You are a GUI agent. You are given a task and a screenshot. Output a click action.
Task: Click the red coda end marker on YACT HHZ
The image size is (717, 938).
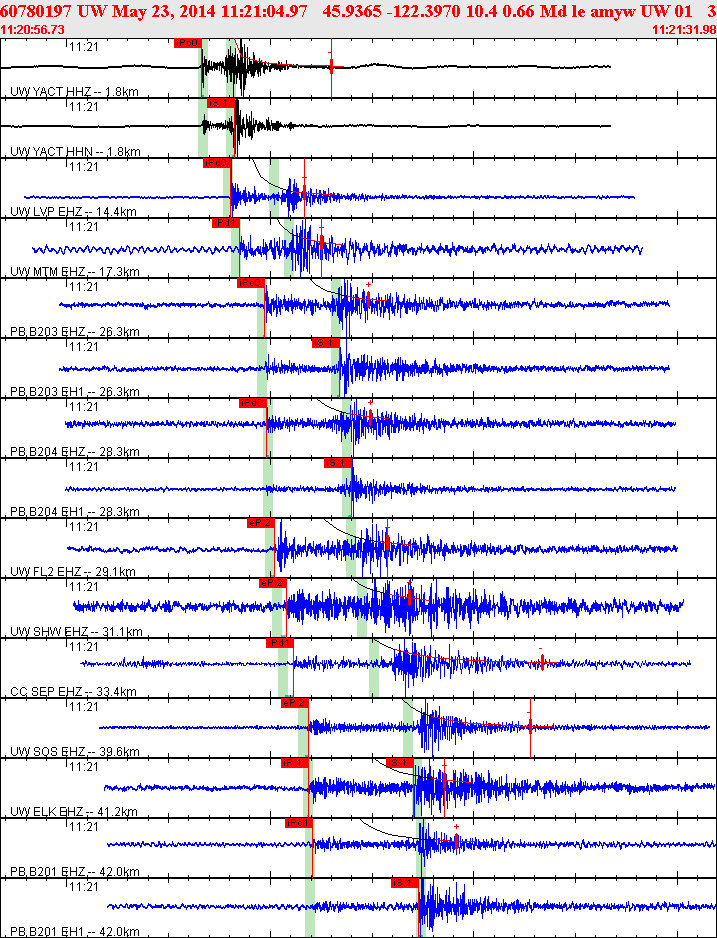pyautogui.click(x=331, y=66)
